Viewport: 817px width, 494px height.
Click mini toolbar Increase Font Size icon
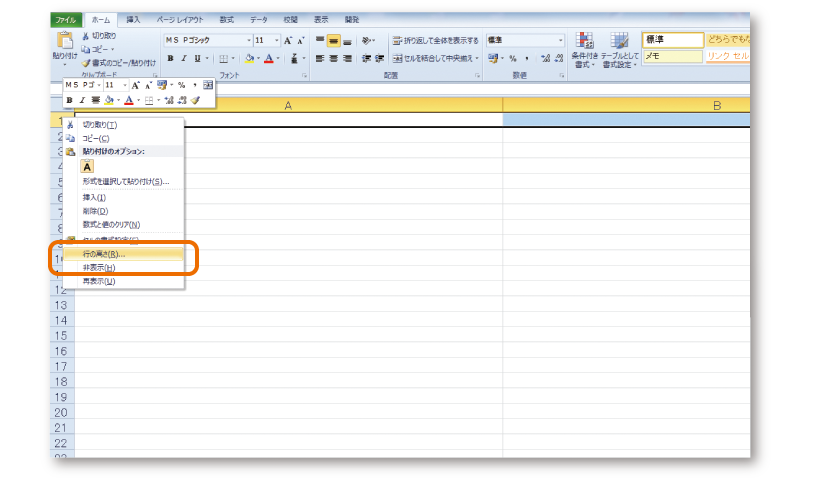click(135, 85)
